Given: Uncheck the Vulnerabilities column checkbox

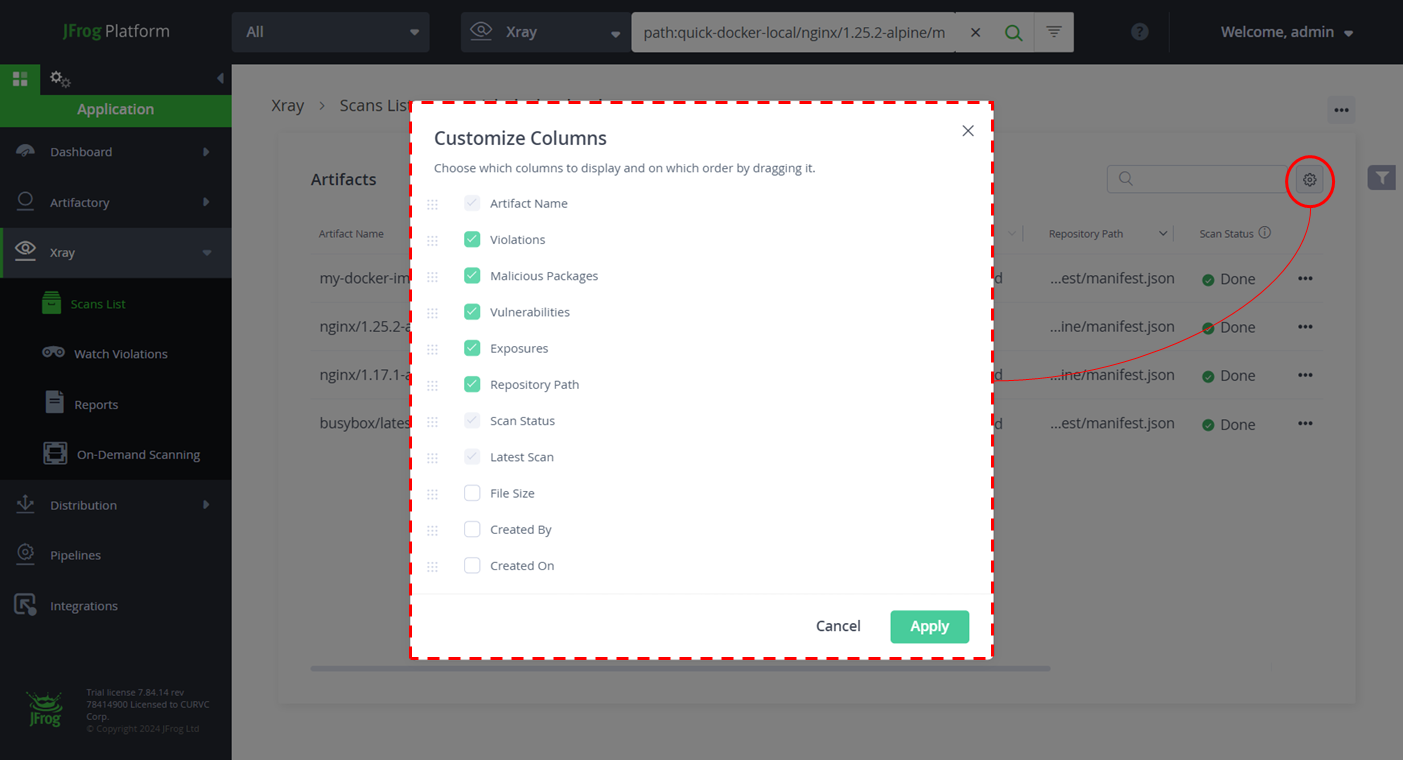Looking at the screenshot, I should [472, 311].
